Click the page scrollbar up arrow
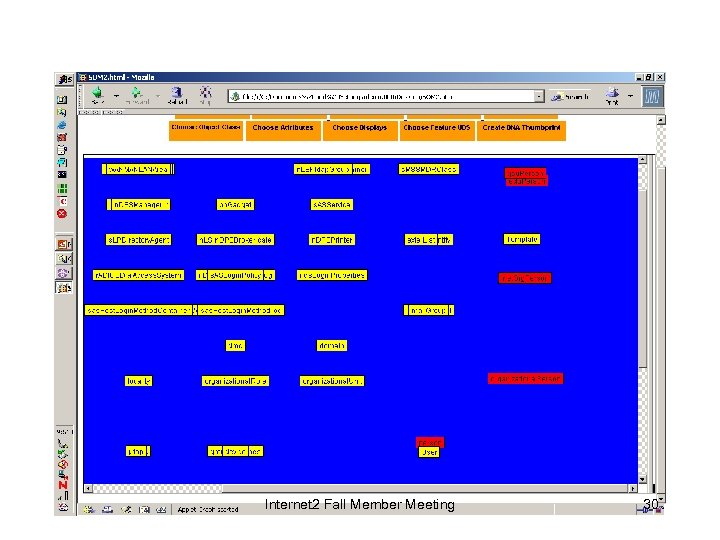 [x=661, y=120]
